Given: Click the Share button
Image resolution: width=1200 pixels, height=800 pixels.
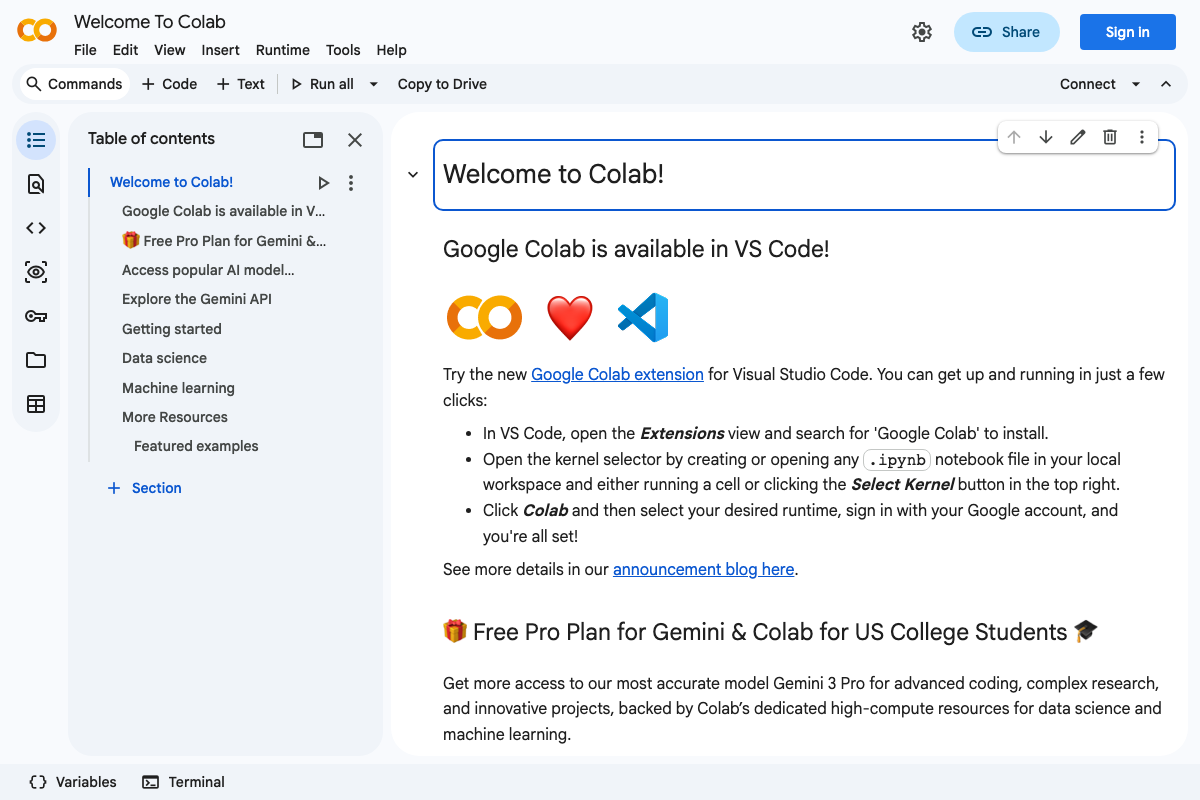Looking at the screenshot, I should click(1006, 31).
